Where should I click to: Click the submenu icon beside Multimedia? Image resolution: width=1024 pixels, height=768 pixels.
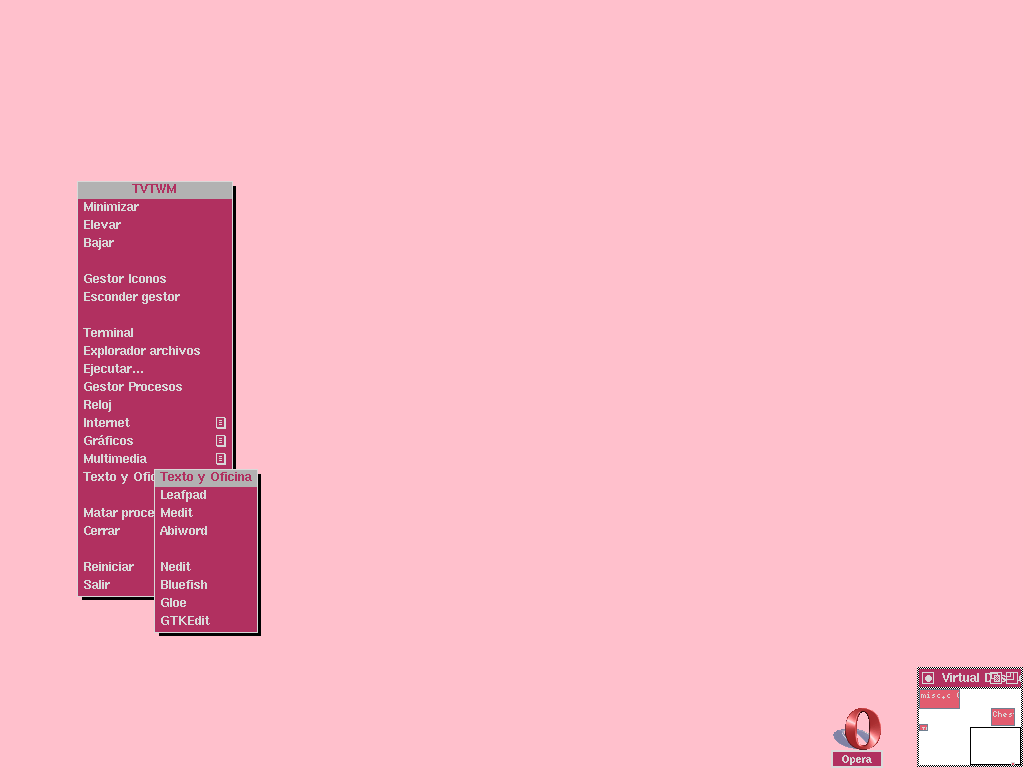tap(221, 459)
